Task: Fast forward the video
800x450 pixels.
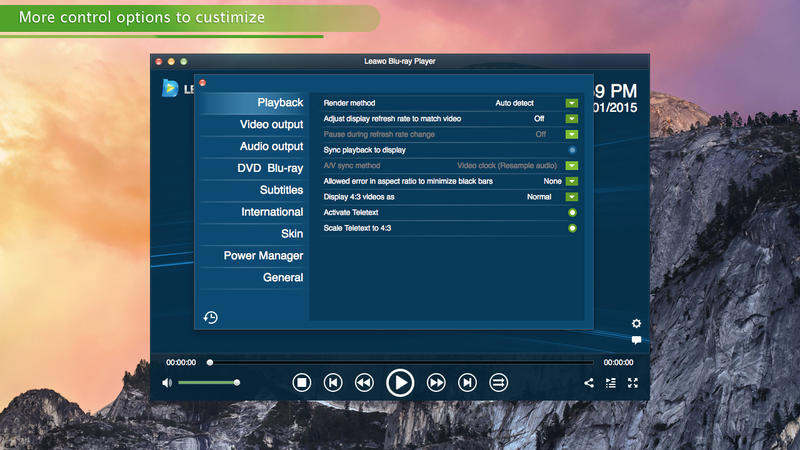Action: pyautogui.click(x=436, y=382)
